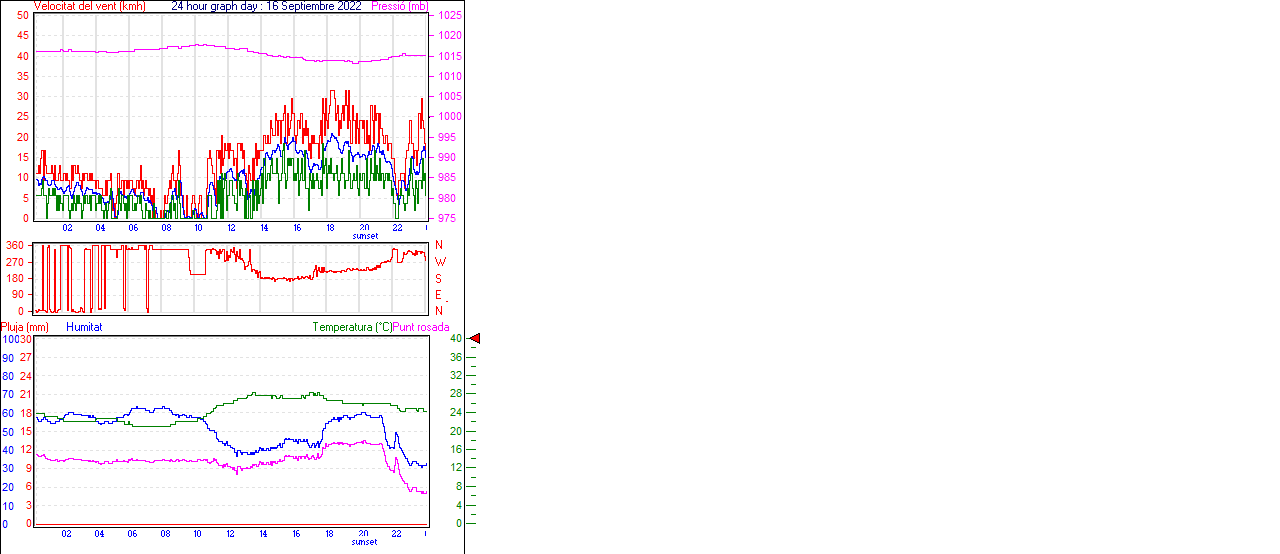The width and height of the screenshot is (1280, 554).
Task: Click the 'S' wind direction label
Action: click(439, 278)
